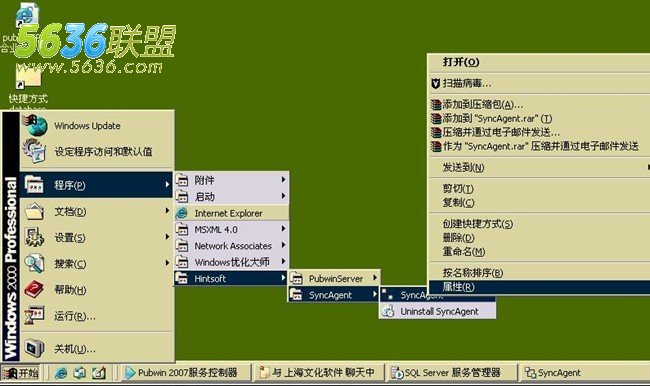Image resolution: width=650 pixels, height=386 pixels.
Task: Expand the Network Associates submenu arrow
Action: tap(283, 245)
